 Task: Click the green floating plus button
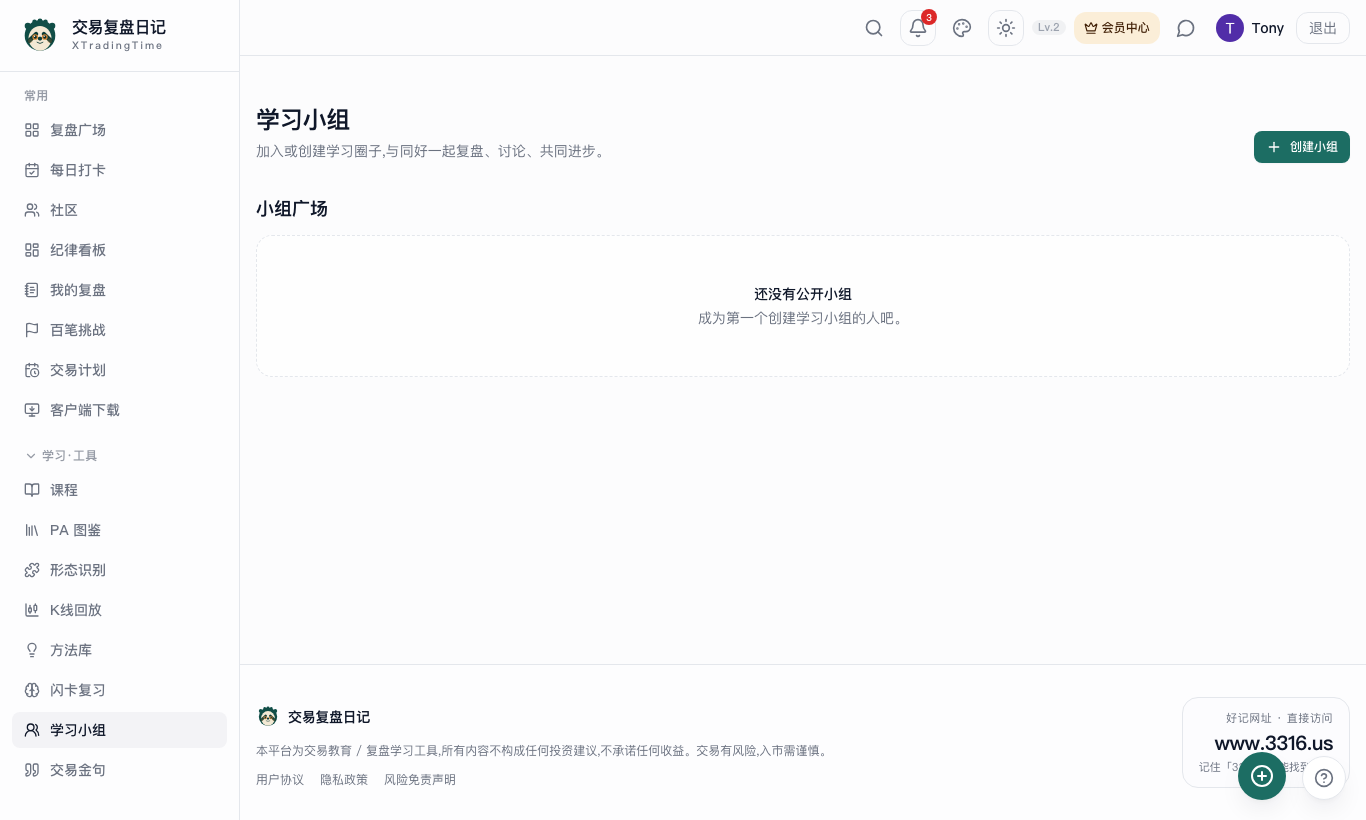[x=1262, y=776]
